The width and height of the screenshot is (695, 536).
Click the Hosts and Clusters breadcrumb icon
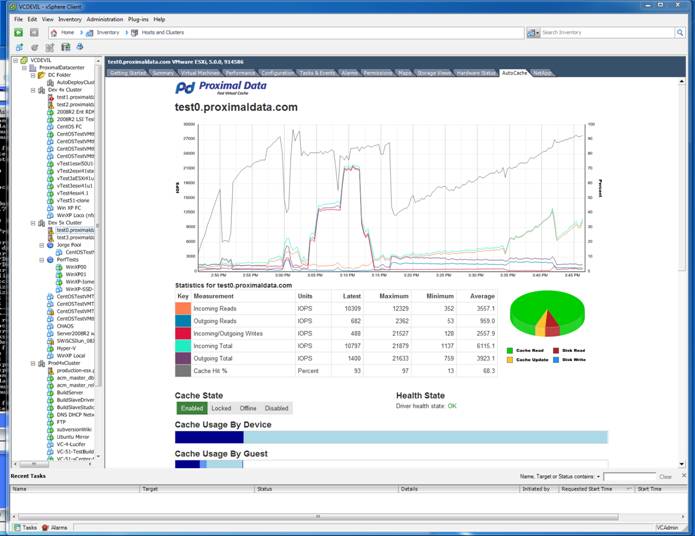134,33
